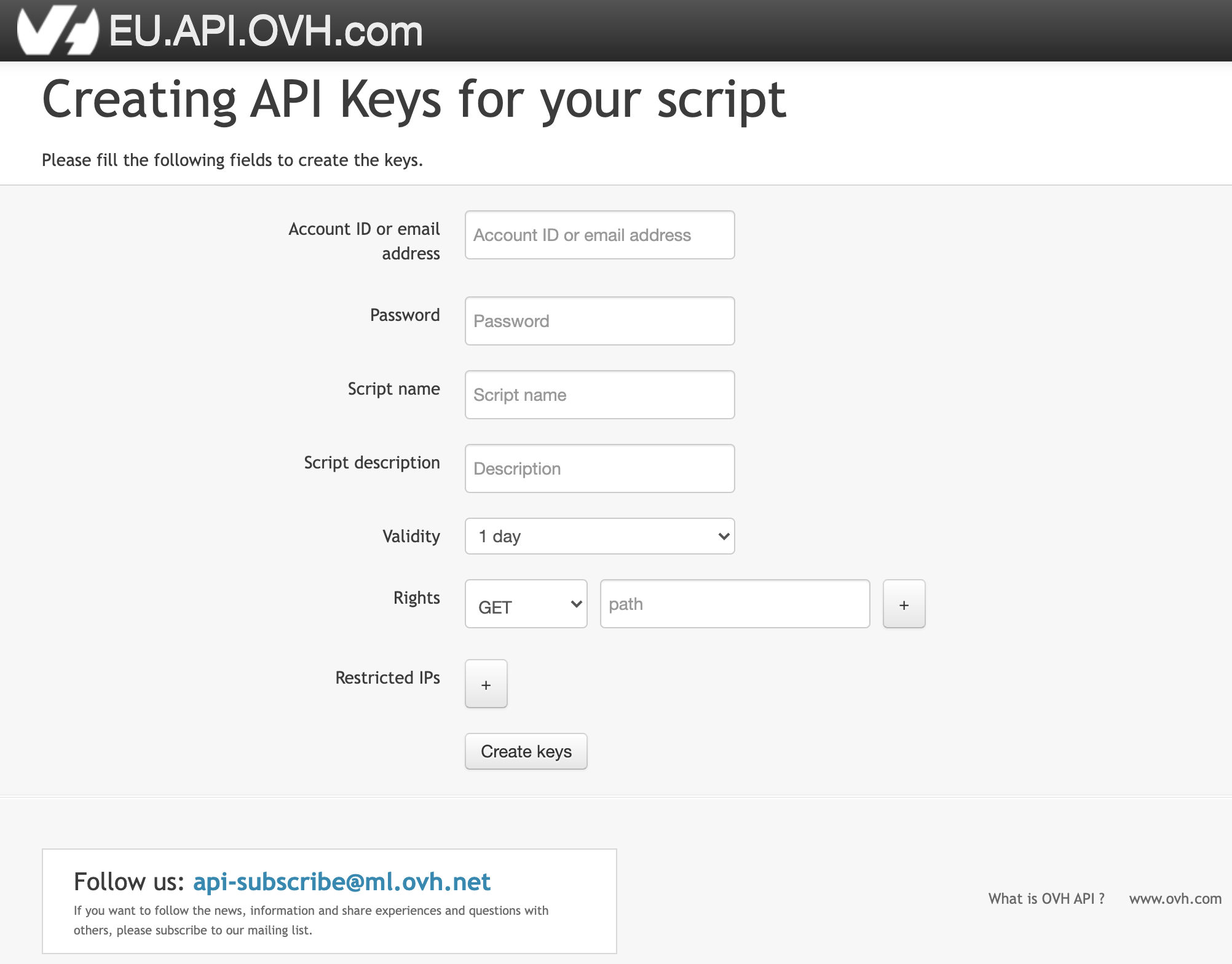Click the EU.API.OVH.com header title

(266, 31)
